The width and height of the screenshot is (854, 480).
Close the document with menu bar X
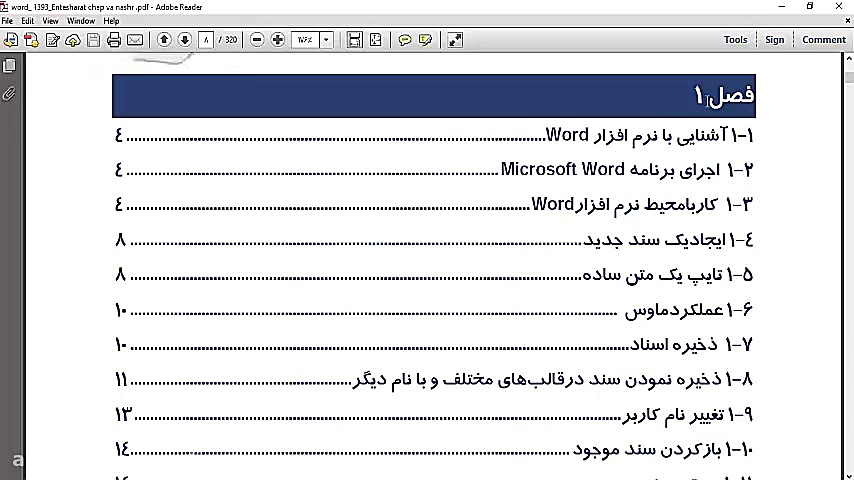point(847,21)
